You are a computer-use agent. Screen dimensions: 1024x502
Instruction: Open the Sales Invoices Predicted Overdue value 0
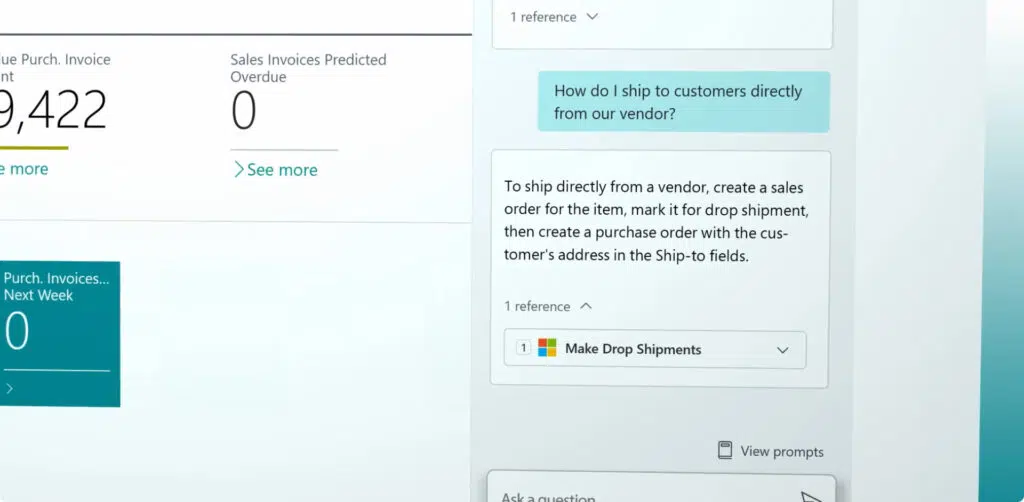click(x=244, y=111)
